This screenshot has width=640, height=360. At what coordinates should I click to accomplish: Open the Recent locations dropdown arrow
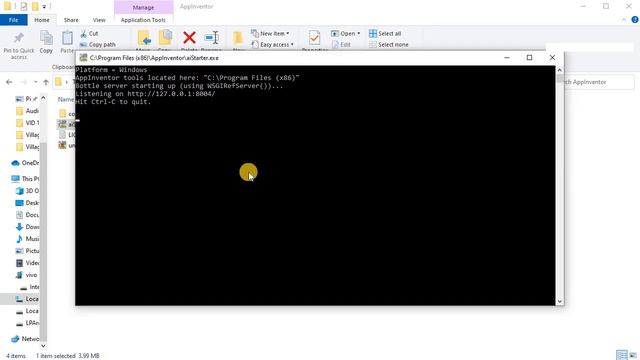[x=36, y=82]
